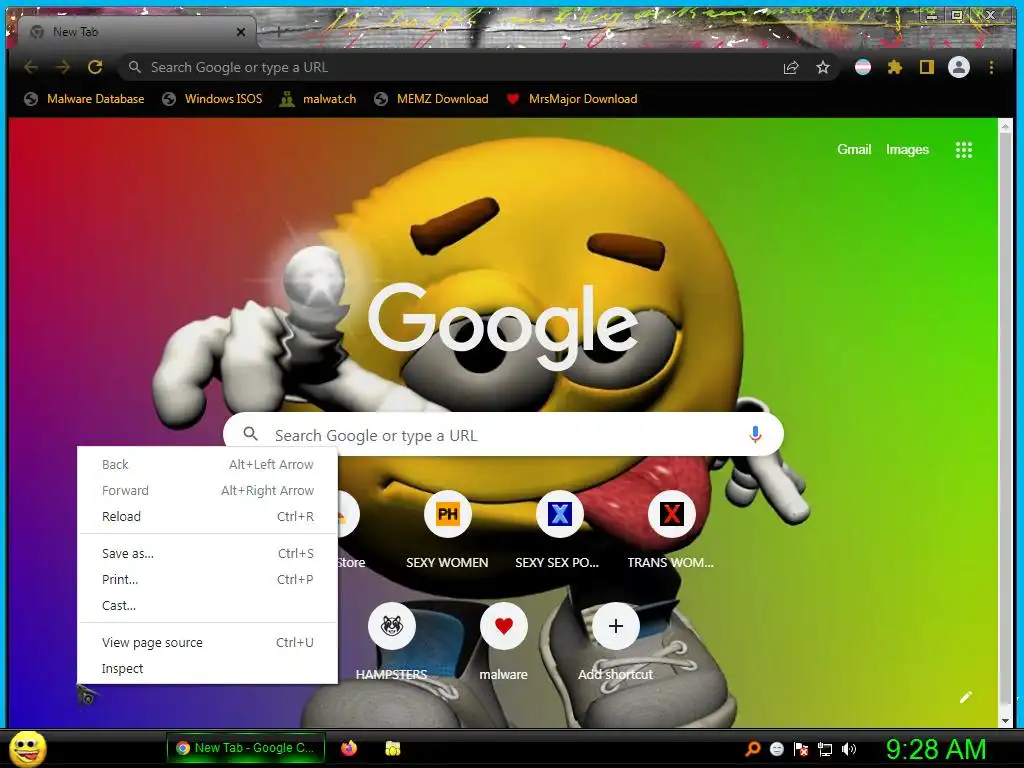Viewport: 1024px width, 768px height.
Task: Open the blue X shortcut tile
Action: (x=560, y=515)
